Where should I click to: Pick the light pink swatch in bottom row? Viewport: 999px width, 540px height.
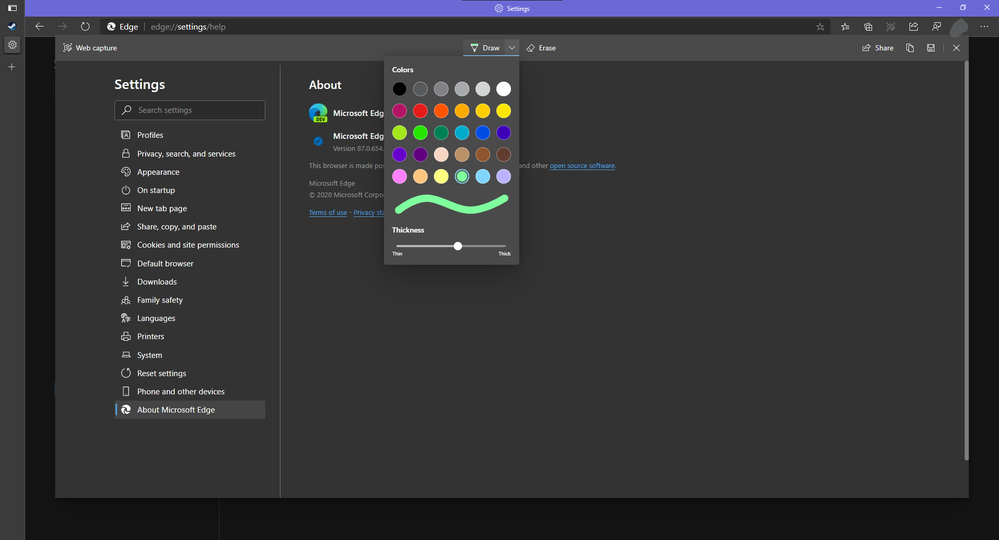coord(399,176)
